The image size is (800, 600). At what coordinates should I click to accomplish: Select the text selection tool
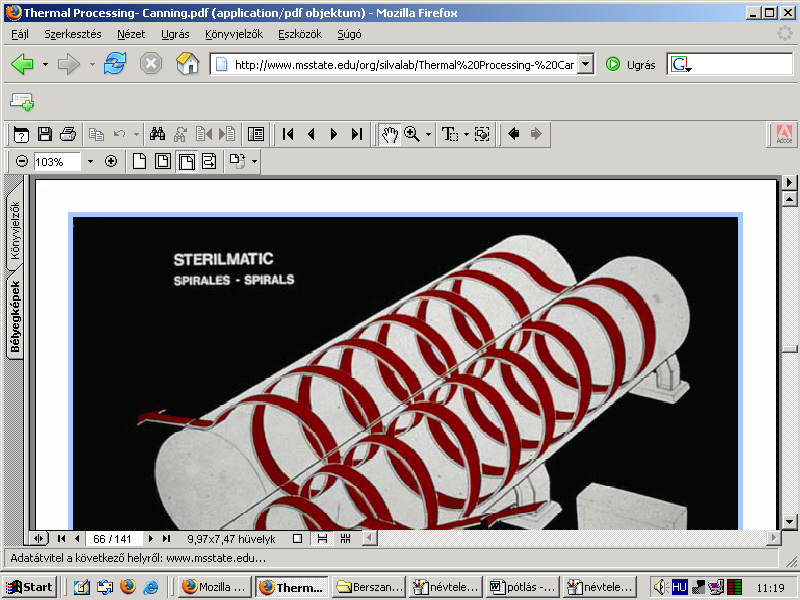tap(449, 134)
